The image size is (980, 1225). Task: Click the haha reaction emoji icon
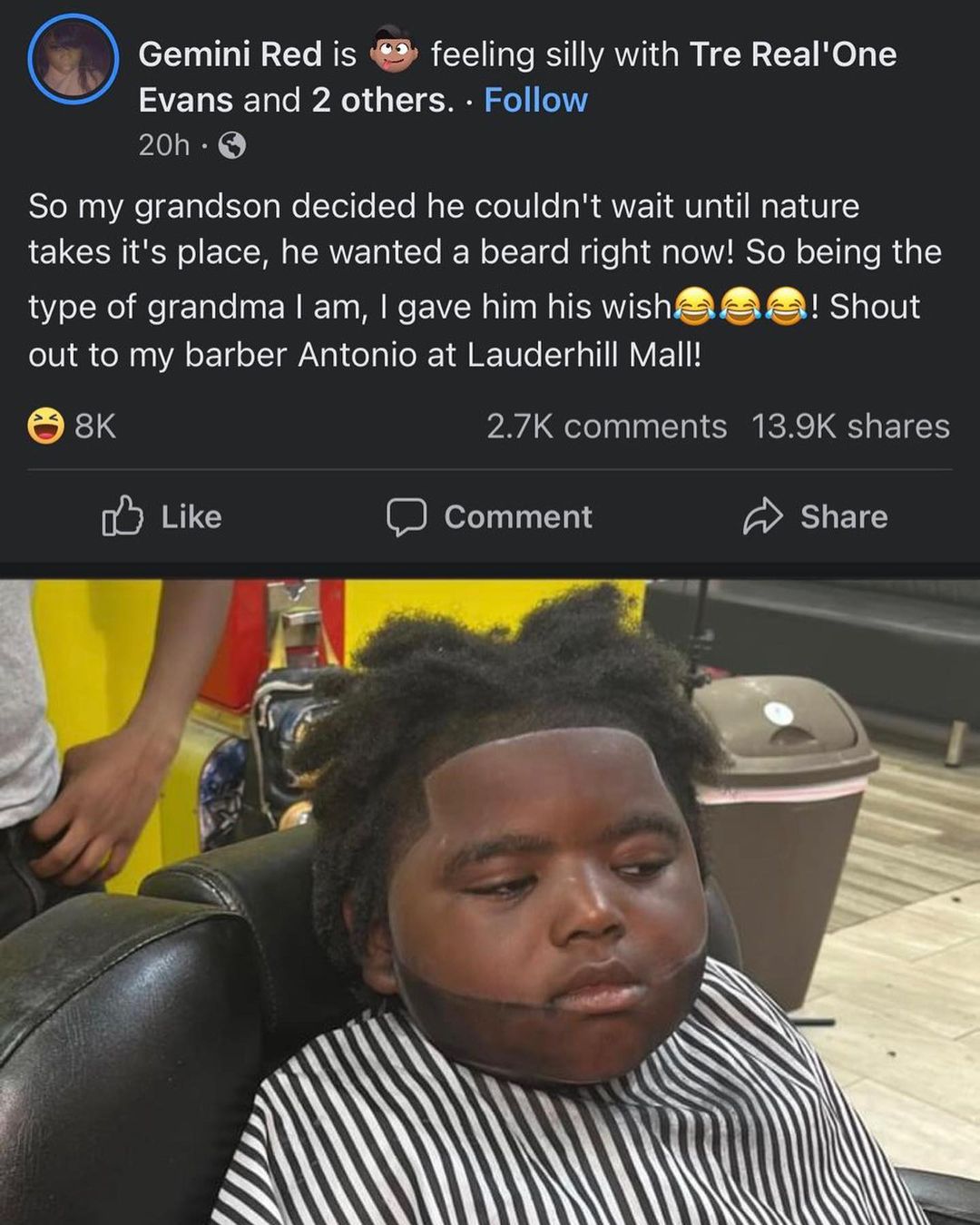45,426
